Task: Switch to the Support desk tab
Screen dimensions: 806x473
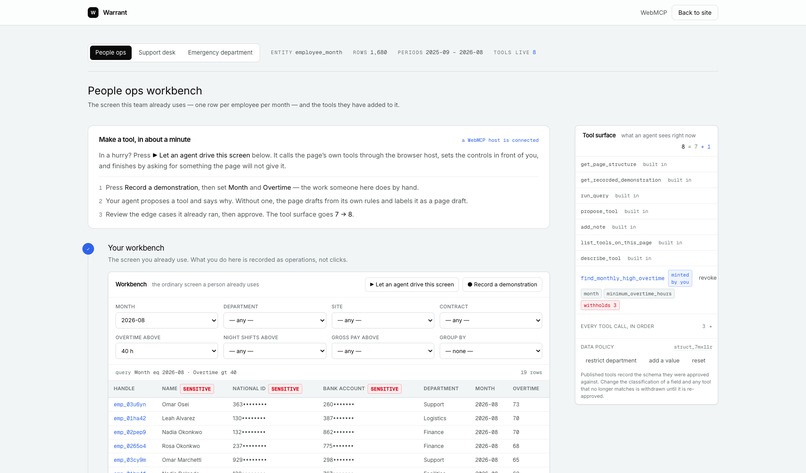Action: pos(157,52)
